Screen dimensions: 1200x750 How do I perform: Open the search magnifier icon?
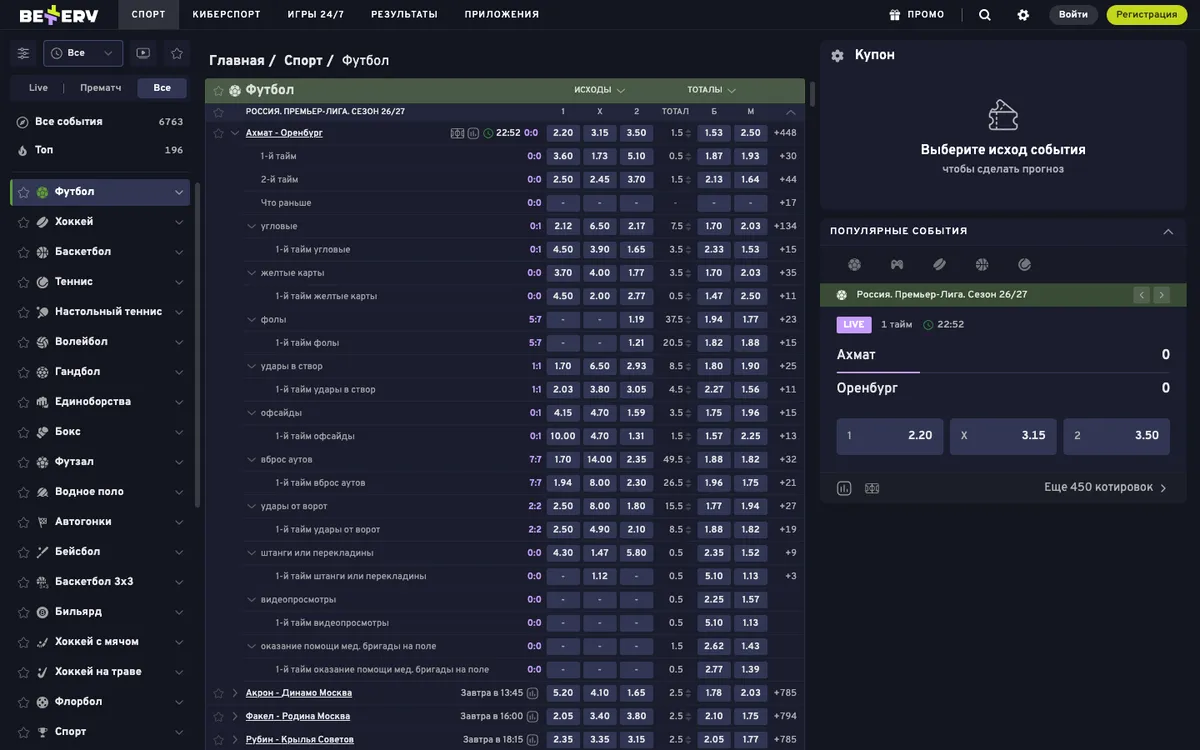(x=985, y=15)
